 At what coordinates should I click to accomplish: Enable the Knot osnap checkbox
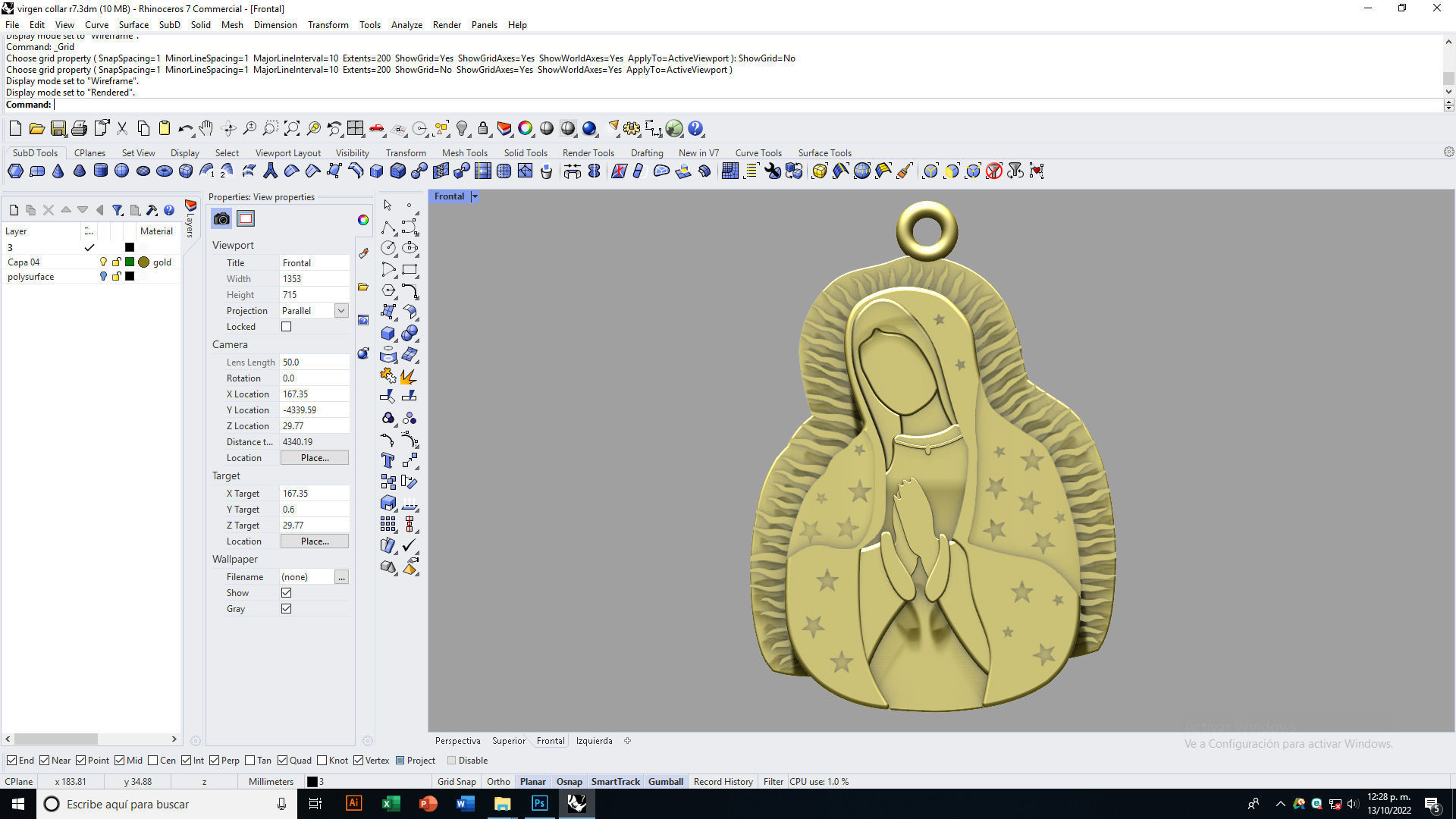coord(322,761)
